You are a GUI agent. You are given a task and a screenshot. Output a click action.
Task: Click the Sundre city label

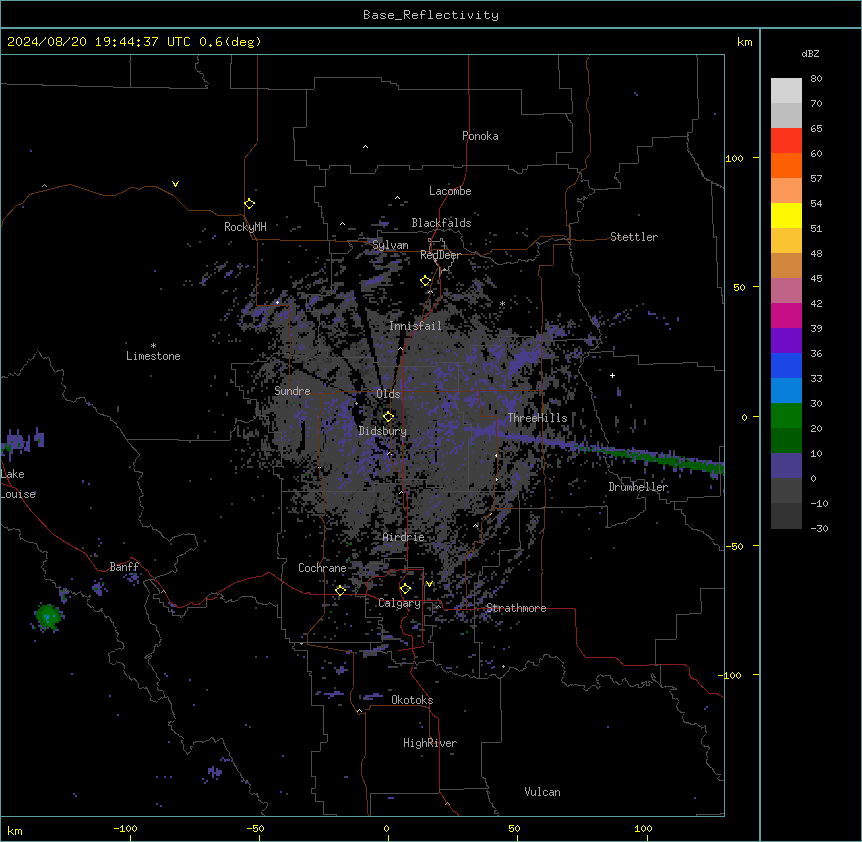[292, 391]
